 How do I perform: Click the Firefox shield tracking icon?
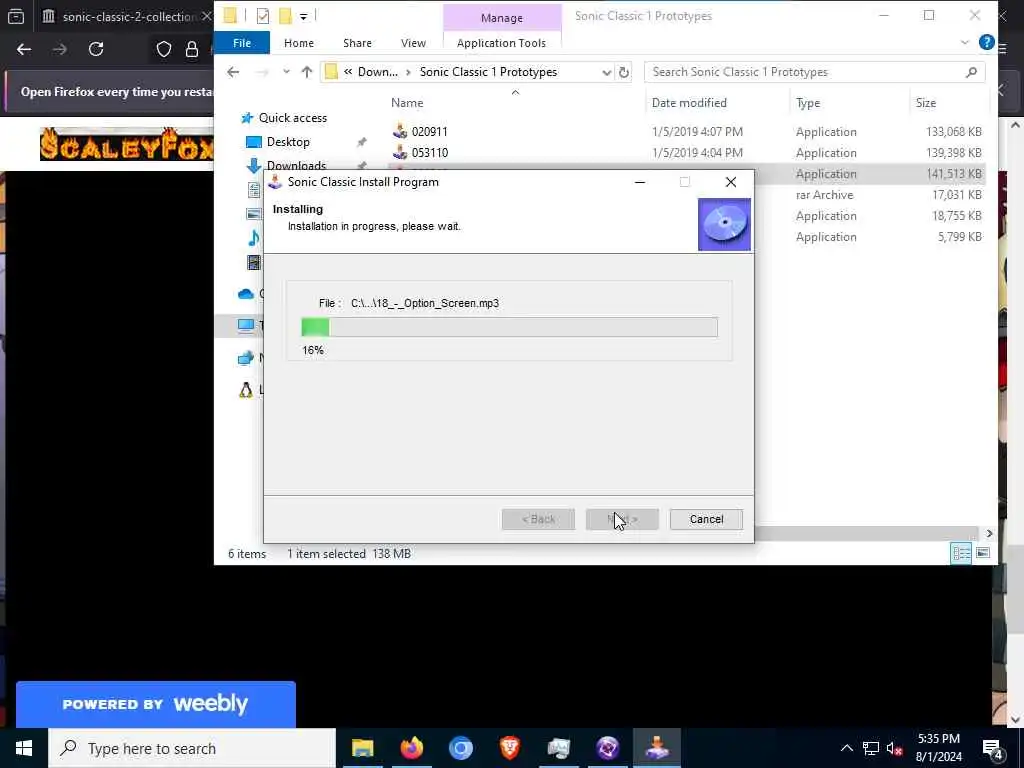pos(163,49)
